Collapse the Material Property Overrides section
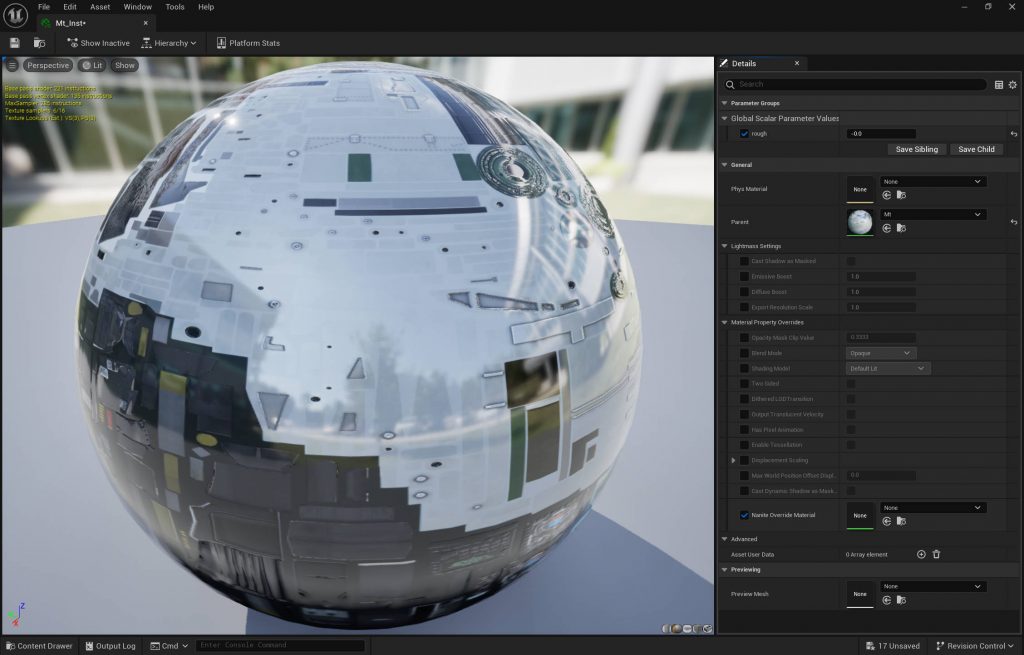The image size is (1024, 655). point(724,323)
